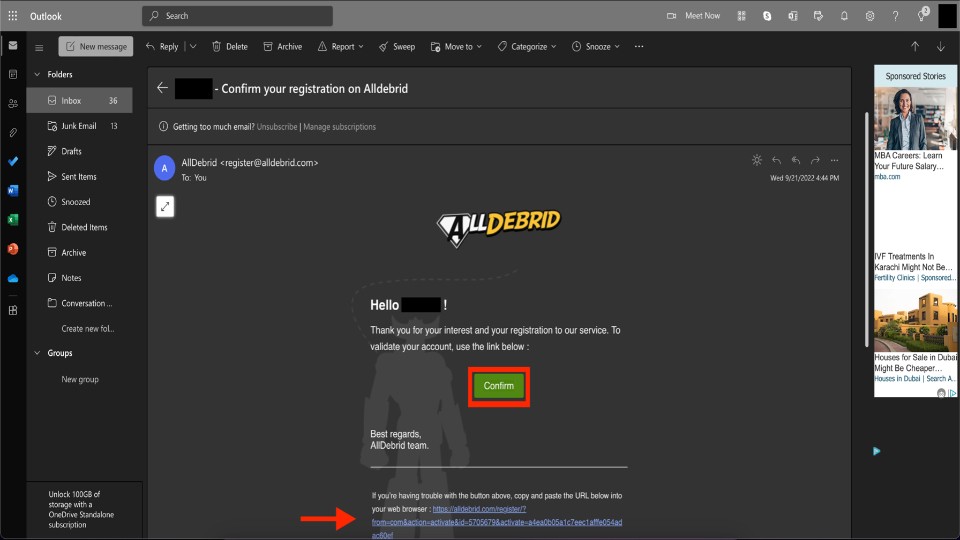Click the message Reply all icon
The height and width of the screenshot is (540, 960).
tap(796, 160)
